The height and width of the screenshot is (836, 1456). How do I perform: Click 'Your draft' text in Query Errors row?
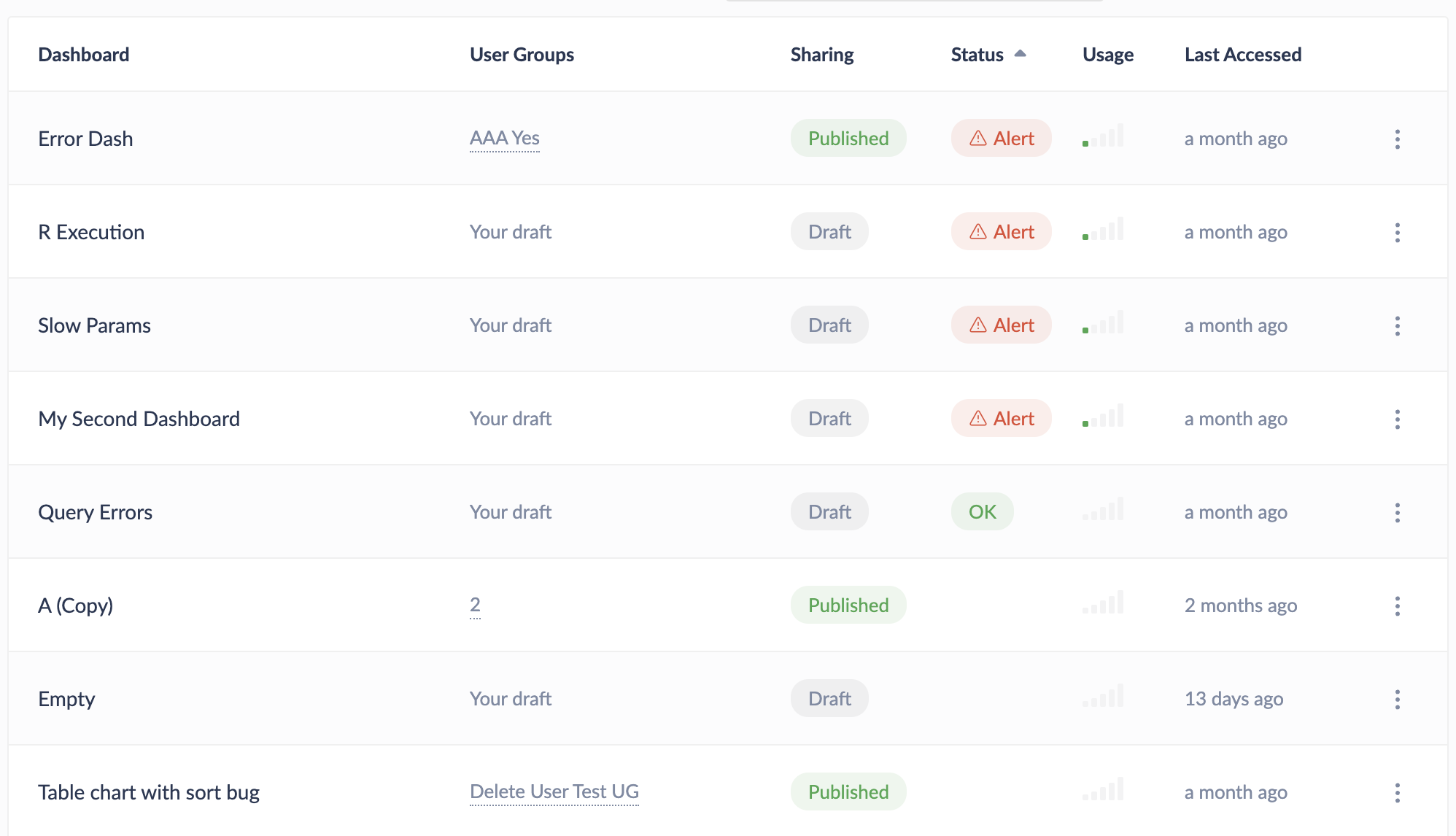click(x=511, y=512)
